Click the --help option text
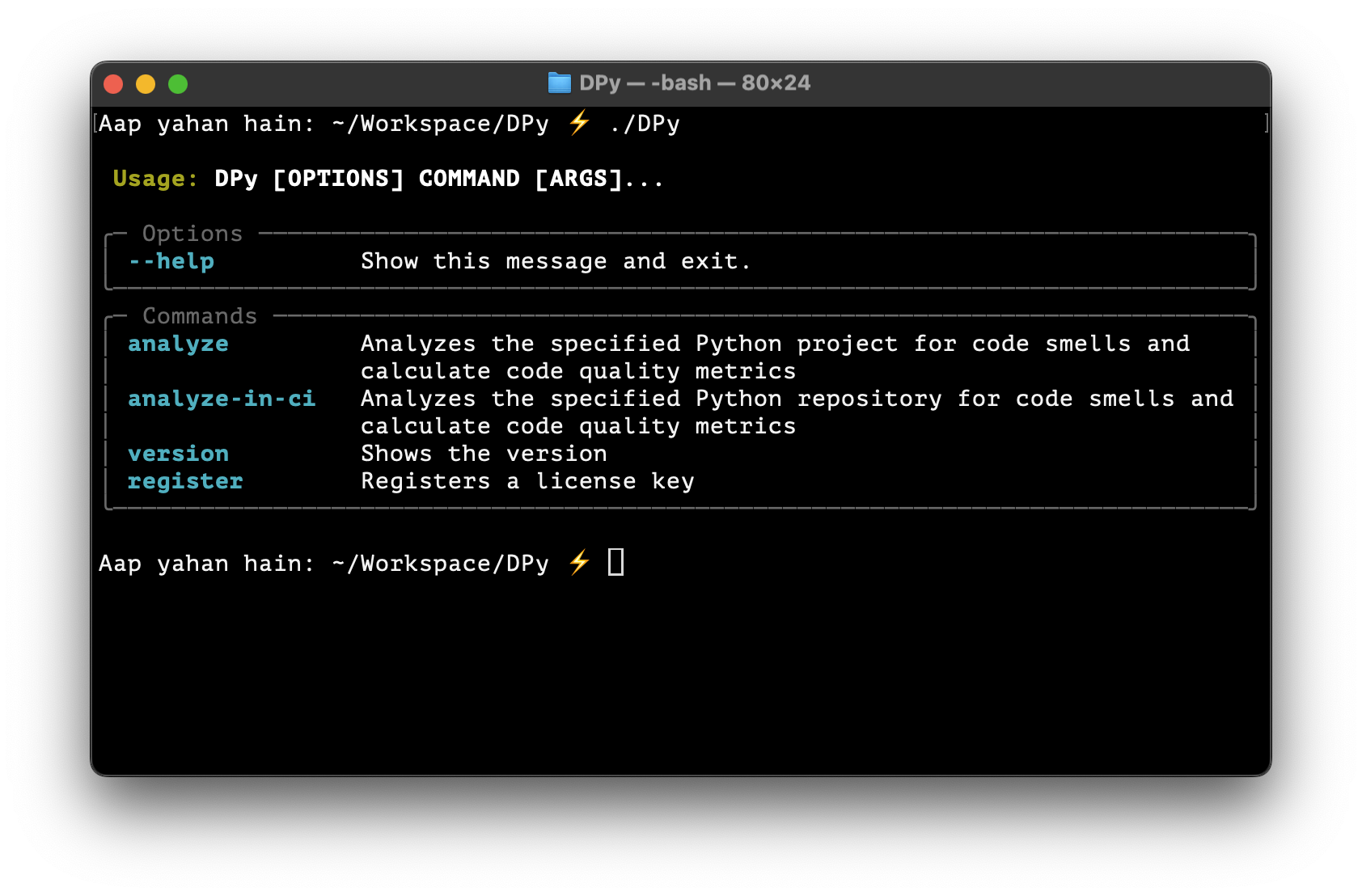Image resolution: width=1362 pixels, height=896 pixels. coord(171,261)
